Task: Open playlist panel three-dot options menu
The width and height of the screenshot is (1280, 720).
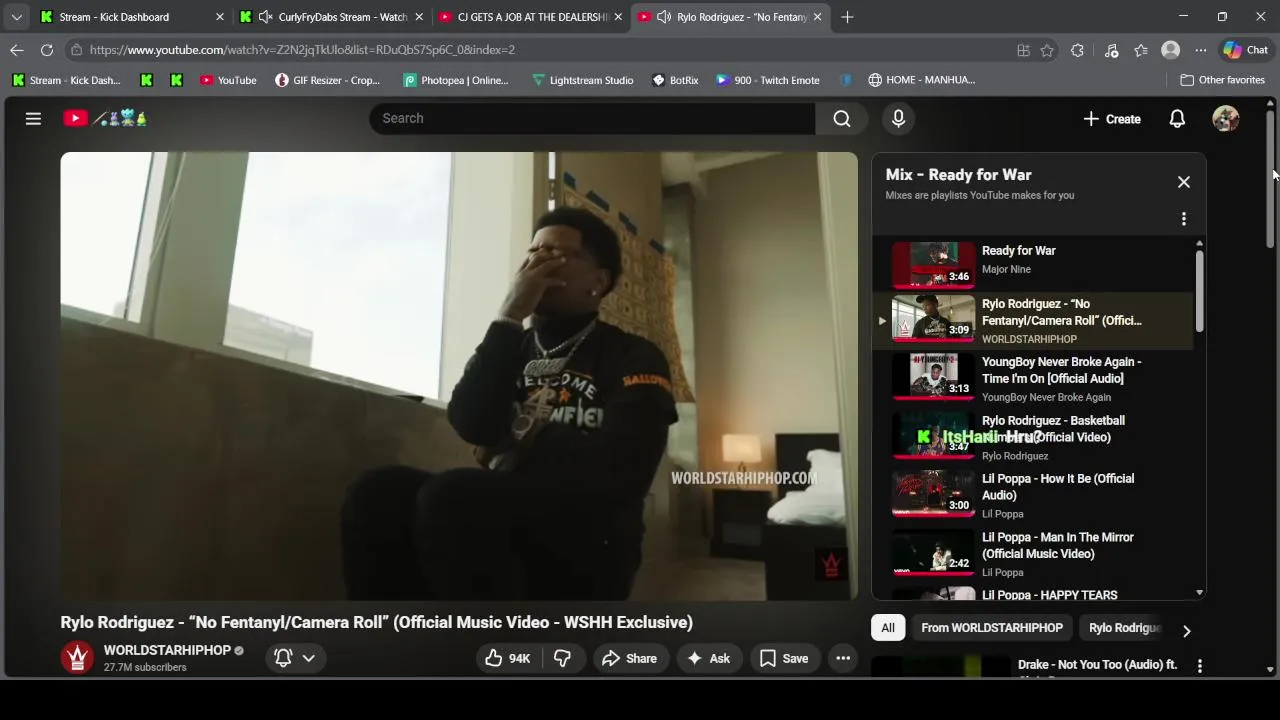Action: pyautogui.click(x=1183, y=219)
